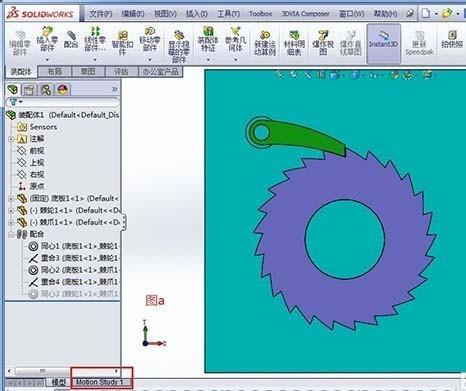Click Zoom to Area in the viewport toolbar
This screenshot has height=391, width=466.
tap(294, 75)
